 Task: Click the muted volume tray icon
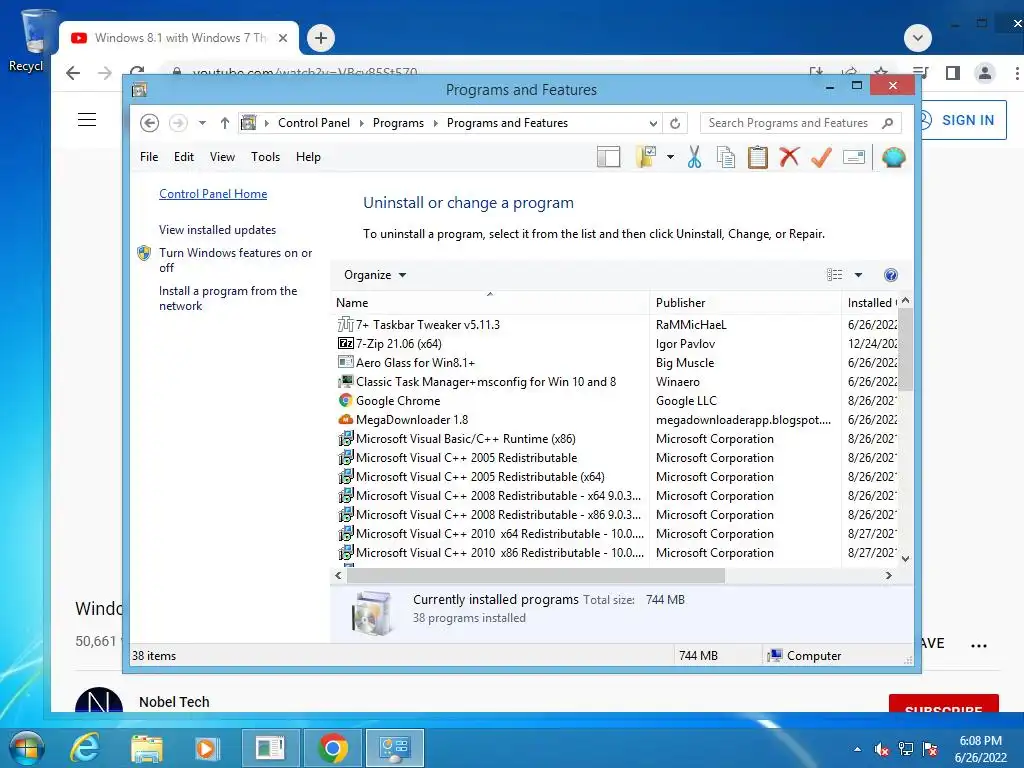[x=882, y=749]
